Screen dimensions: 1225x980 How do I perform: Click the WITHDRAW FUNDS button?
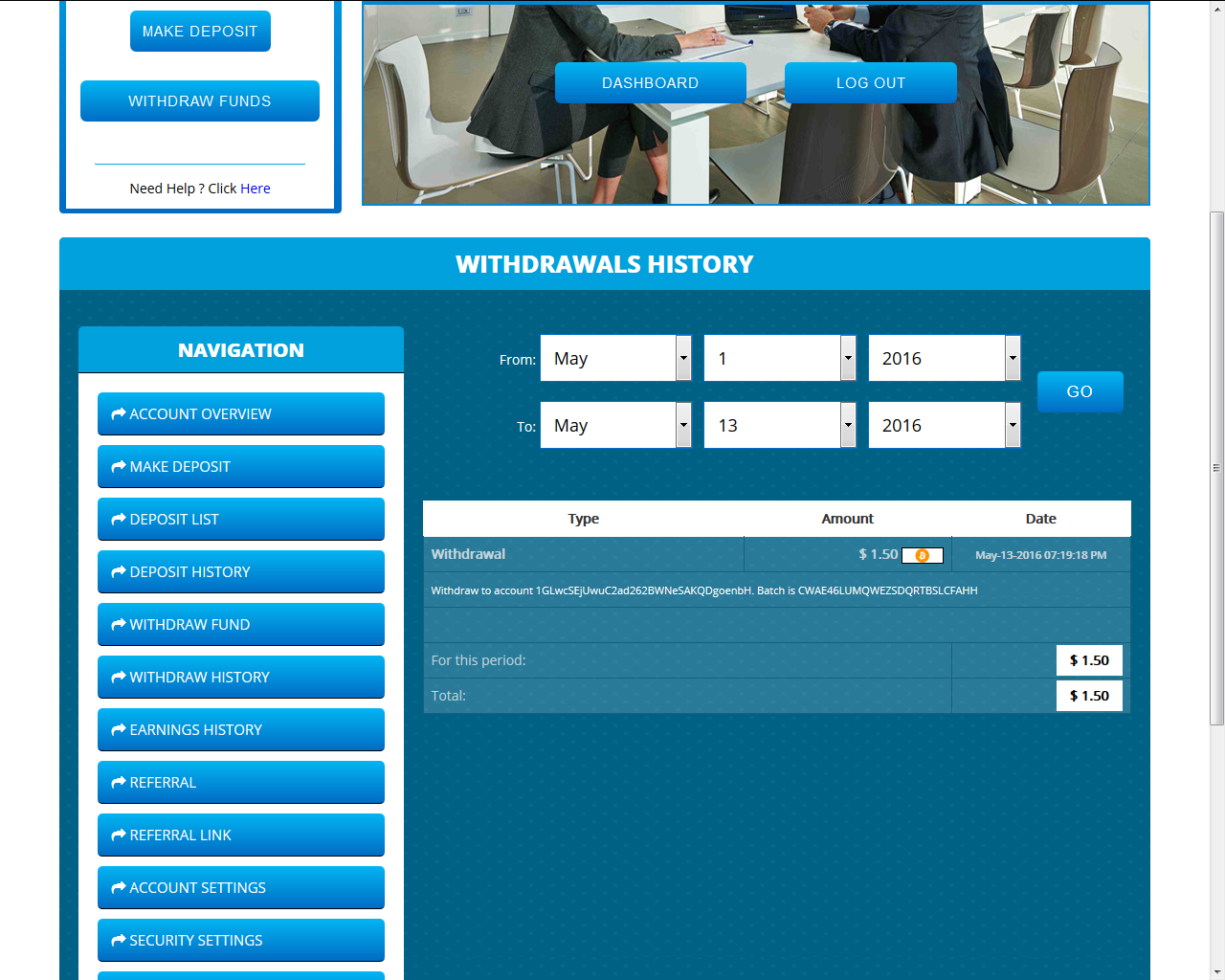pyautogui.click(x=200, y=101)
